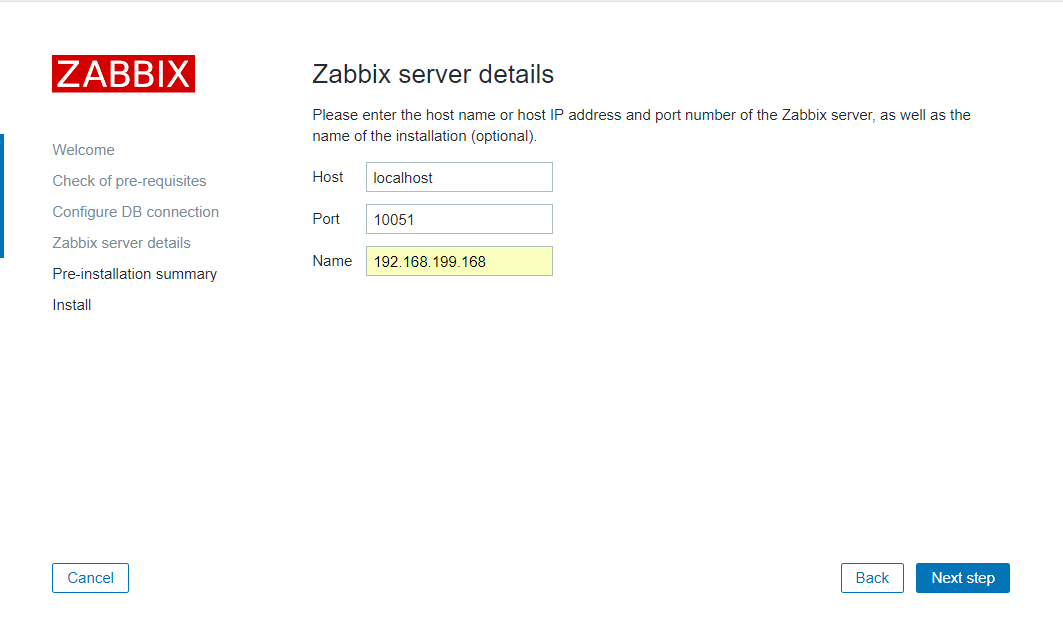Image resolution: width=1063 pixels, height=625 pixels.
Task: Proceed with the Next step button
Action: [x=962, y=578]
